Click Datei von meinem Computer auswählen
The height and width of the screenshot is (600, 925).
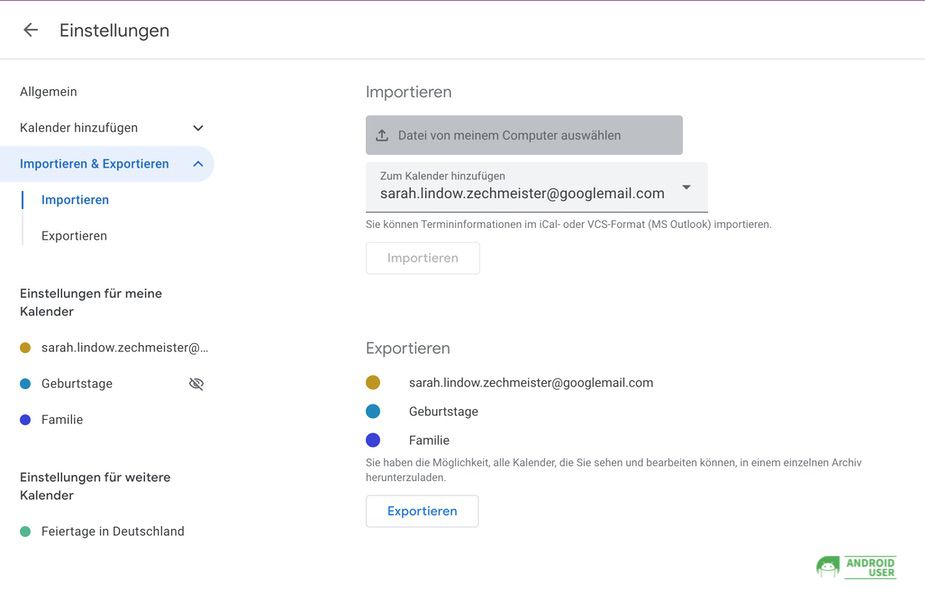[524, 135]
